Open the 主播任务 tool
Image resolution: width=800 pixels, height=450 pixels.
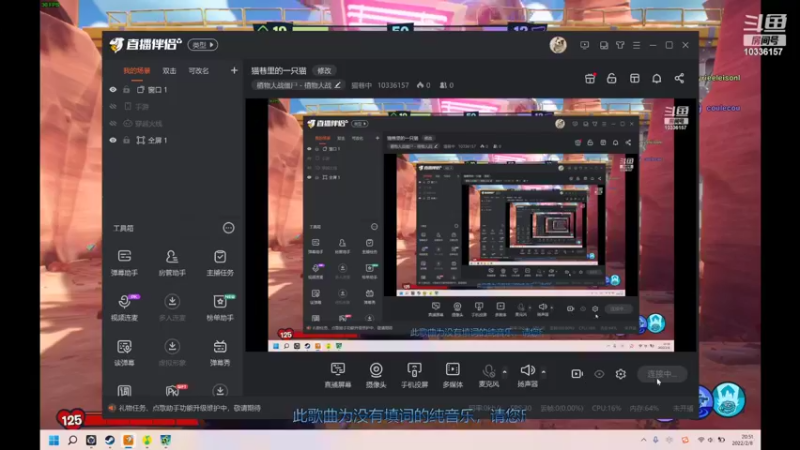click(x=220, y=263)
